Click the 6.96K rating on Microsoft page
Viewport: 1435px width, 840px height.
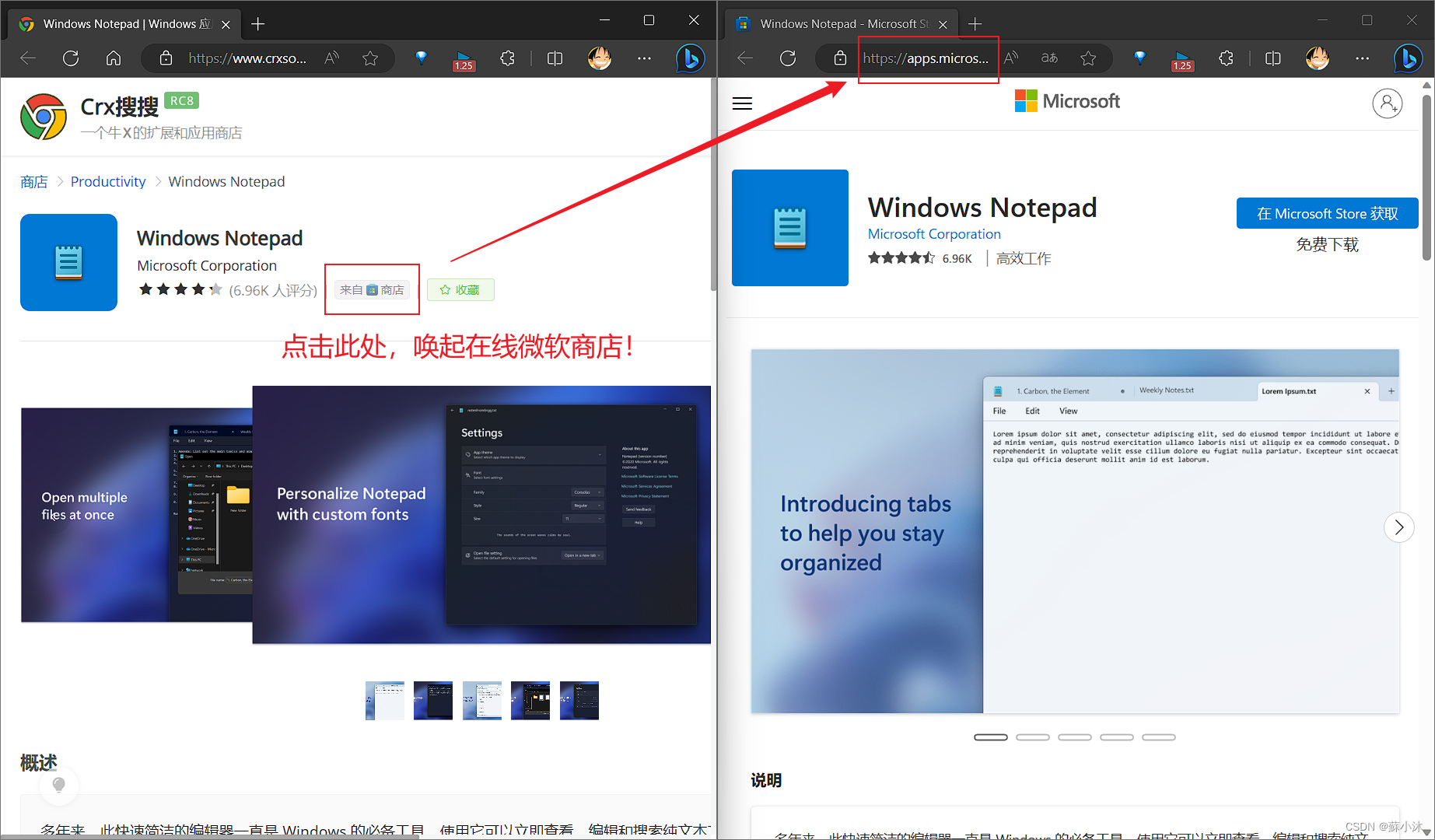click(957, 258)
